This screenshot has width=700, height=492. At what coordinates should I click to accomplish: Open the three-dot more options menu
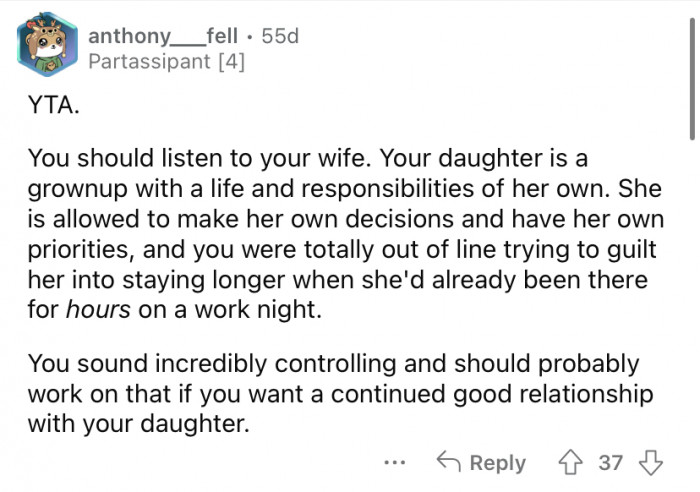(x=395, y=463)
